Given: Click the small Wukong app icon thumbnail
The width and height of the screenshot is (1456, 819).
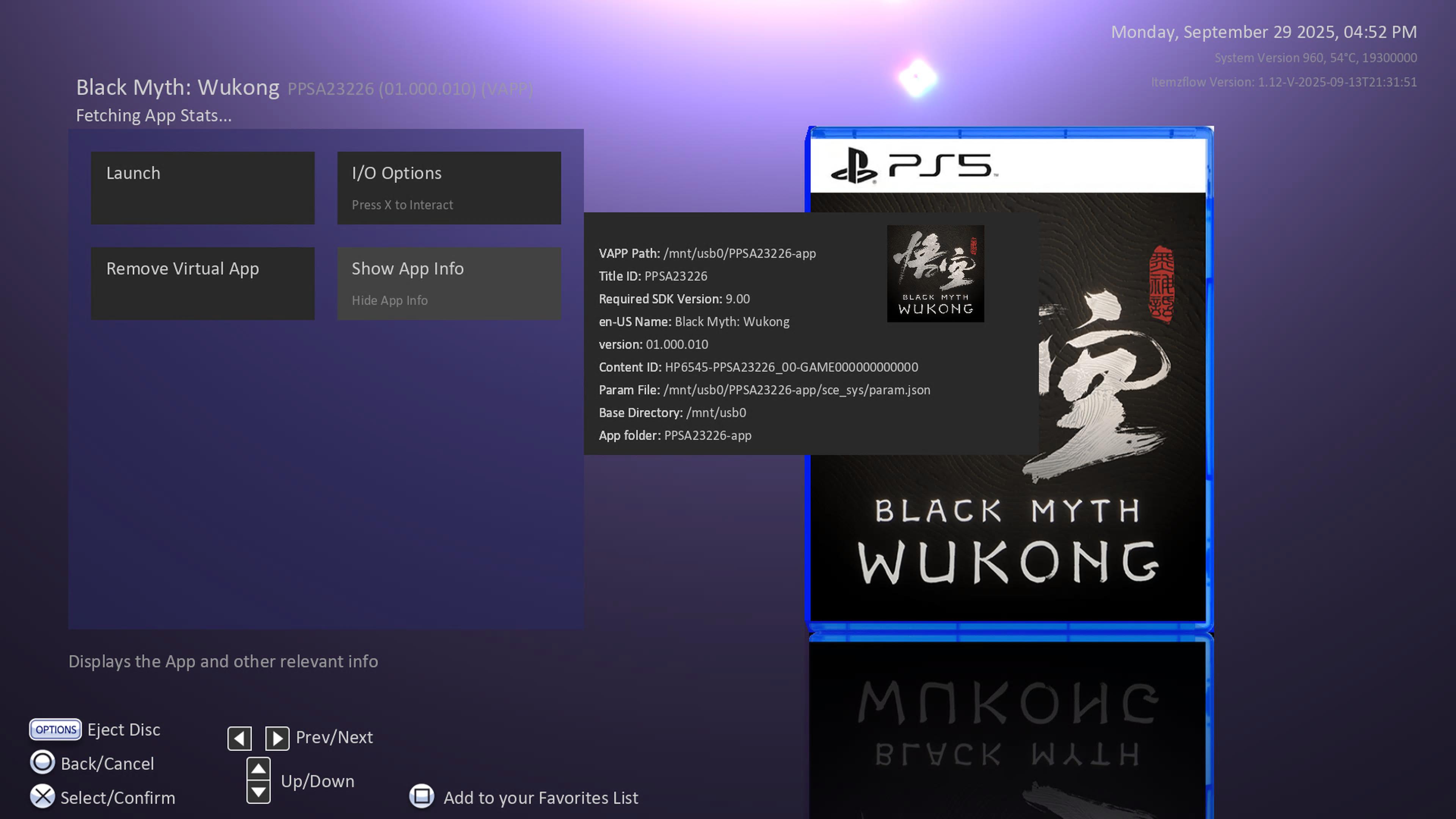Looking at the screenshot, I should point(935,273).
